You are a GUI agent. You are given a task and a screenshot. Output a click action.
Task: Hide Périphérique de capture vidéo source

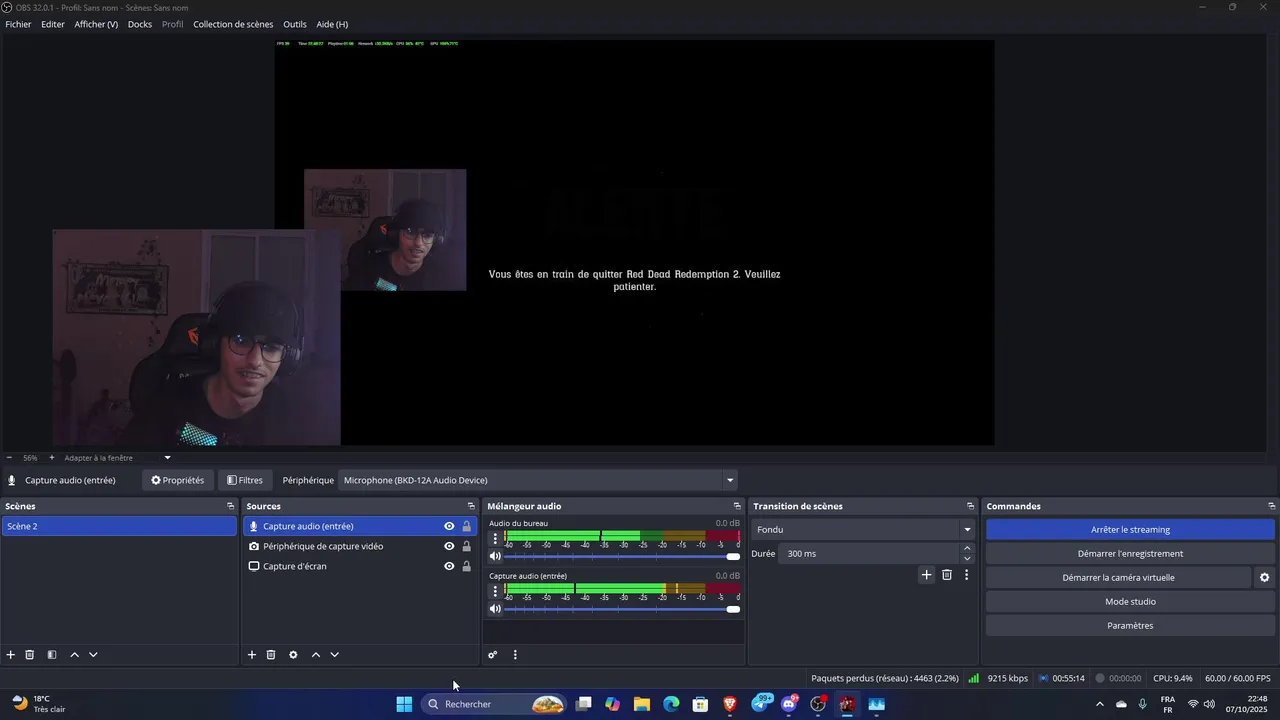tap(449, 546)
